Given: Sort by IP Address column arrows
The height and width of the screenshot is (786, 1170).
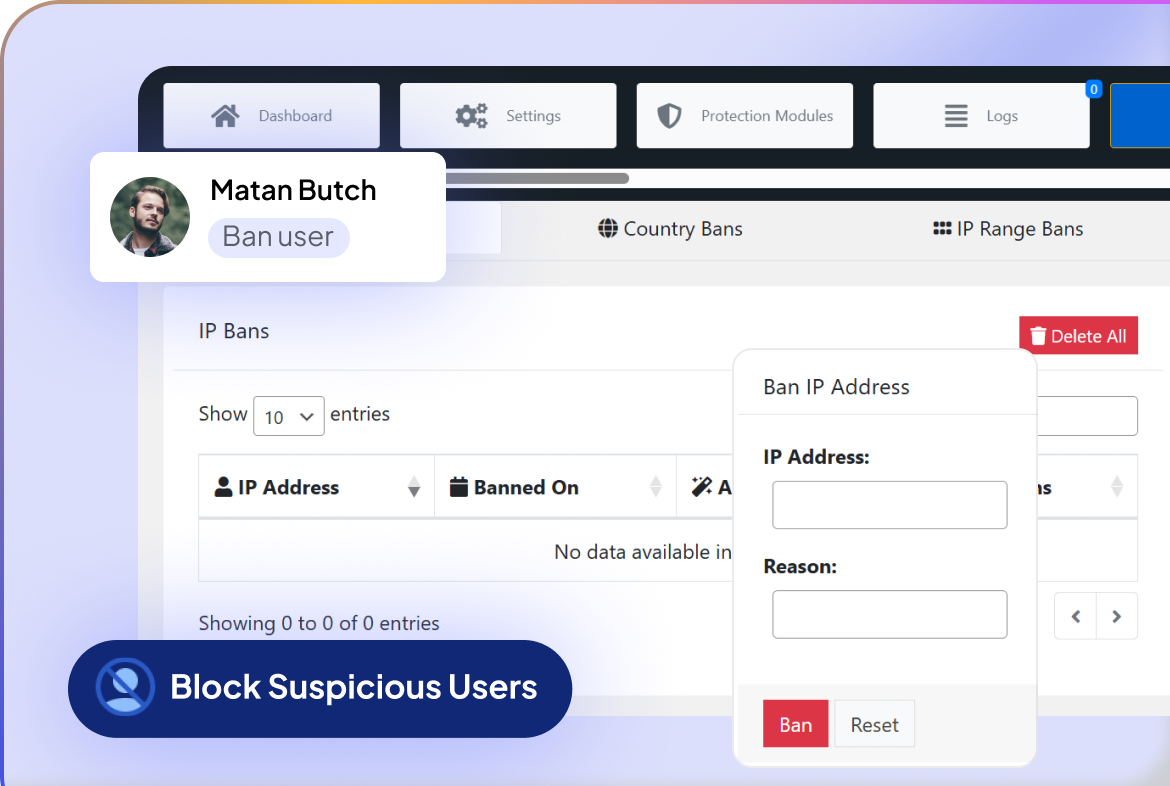Looking at the screenshot, I should (414, 488).
